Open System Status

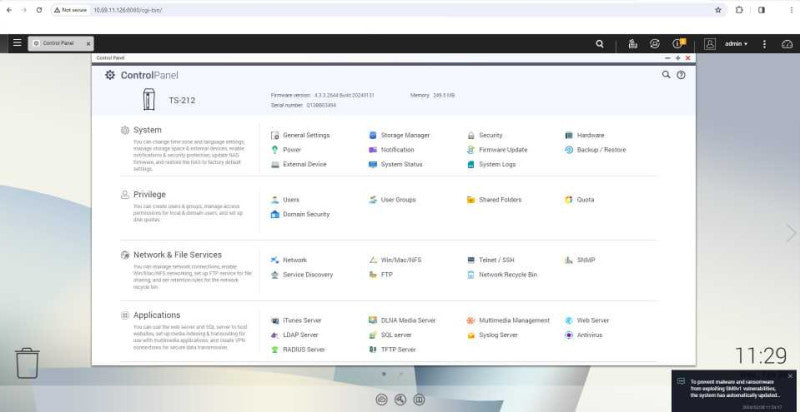pyautogui.click(x=396, y=164)
